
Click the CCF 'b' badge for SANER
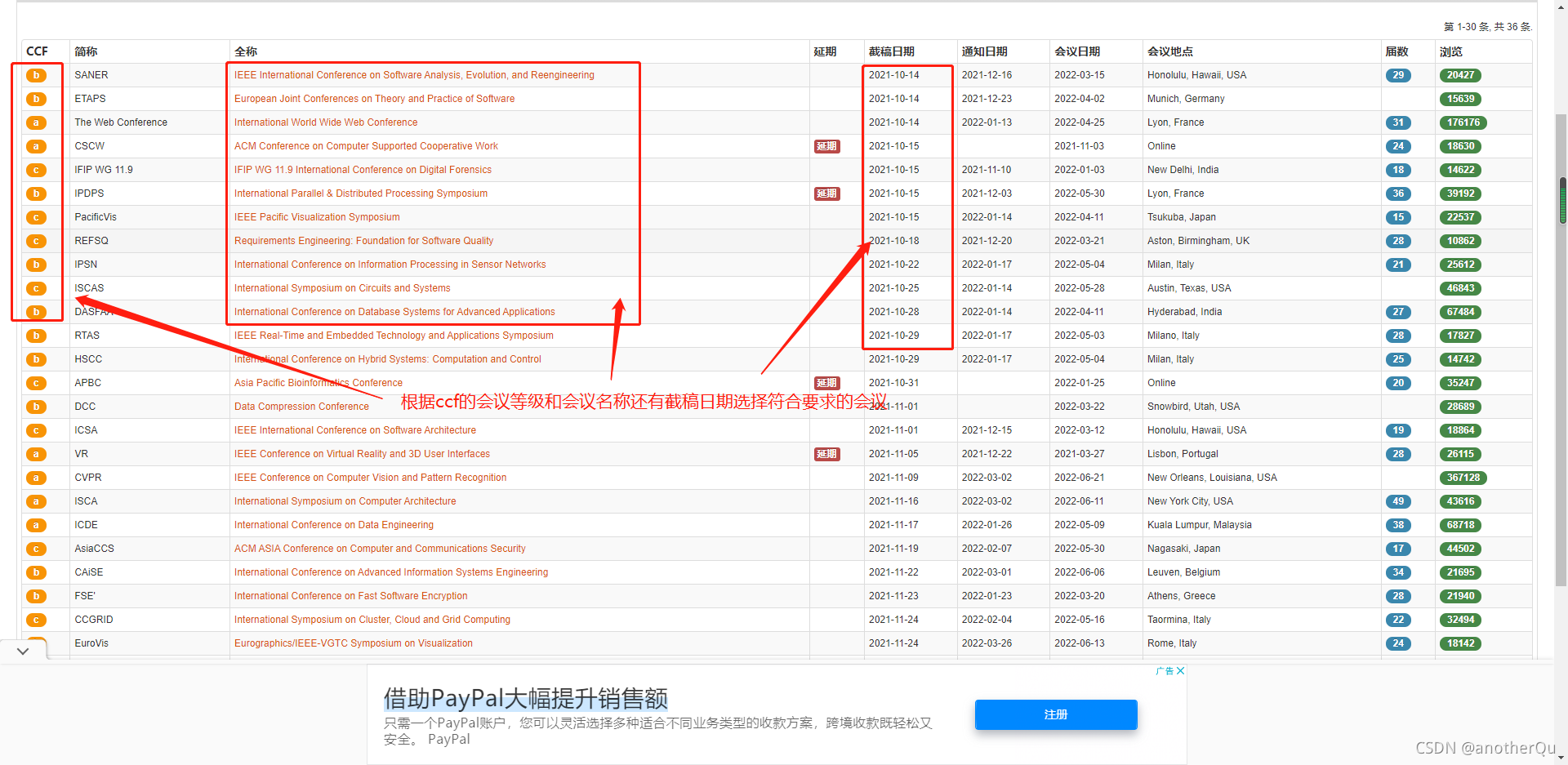36,75
